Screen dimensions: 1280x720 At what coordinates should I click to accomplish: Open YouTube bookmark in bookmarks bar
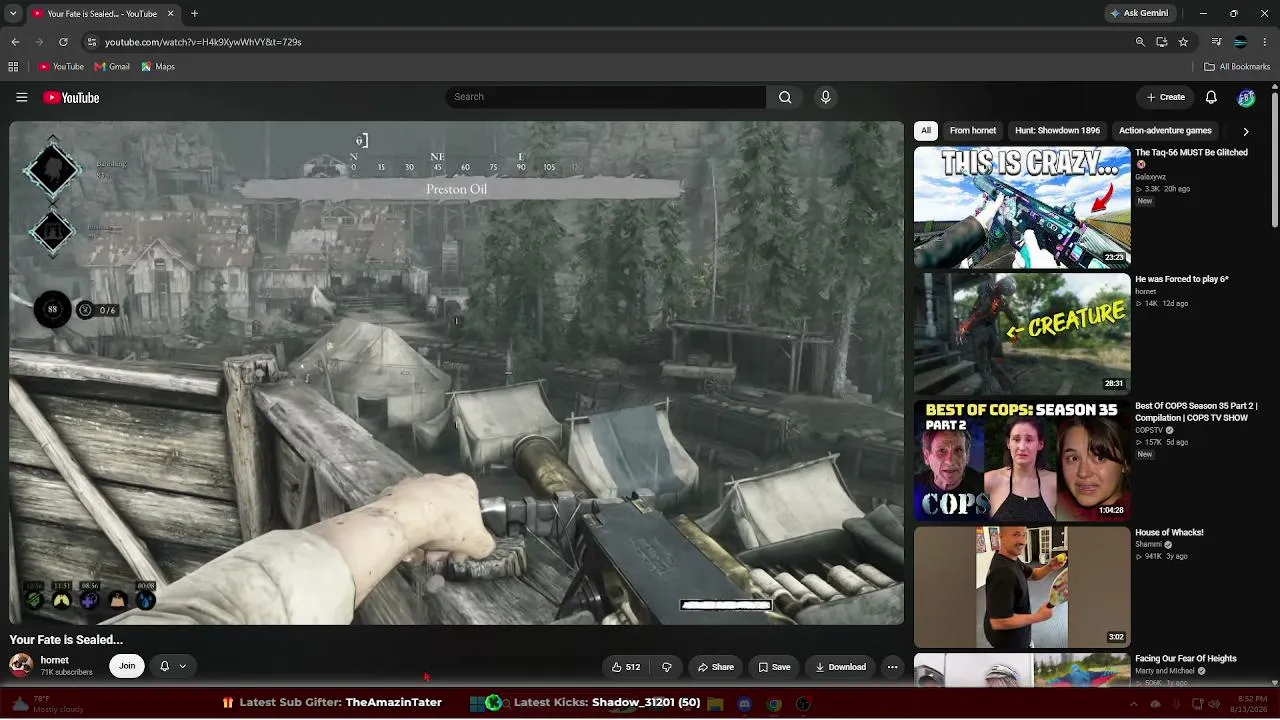[x=61, y=67]
